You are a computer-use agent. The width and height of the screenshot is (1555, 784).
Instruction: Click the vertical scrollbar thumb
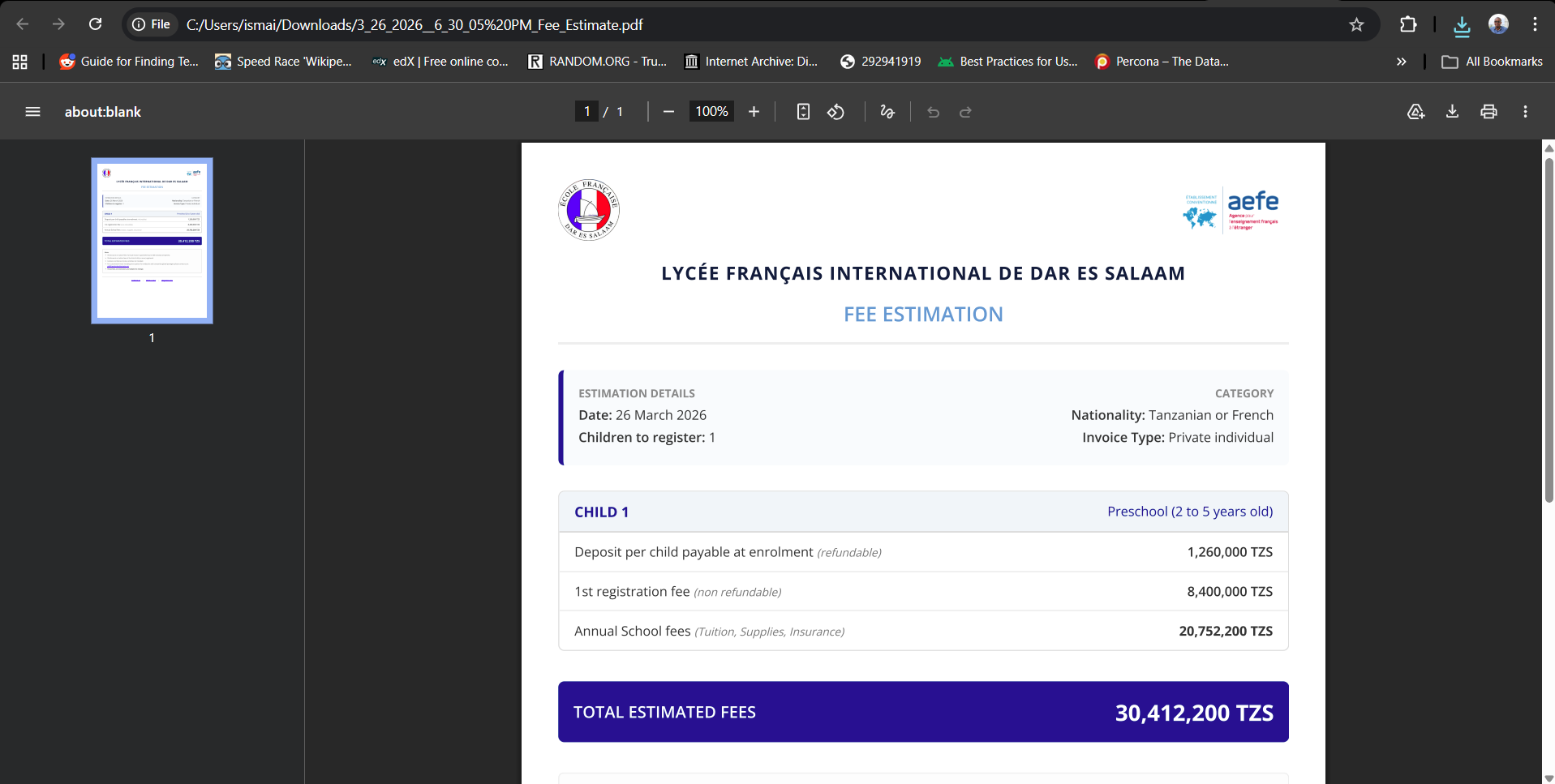point(1549,330)
